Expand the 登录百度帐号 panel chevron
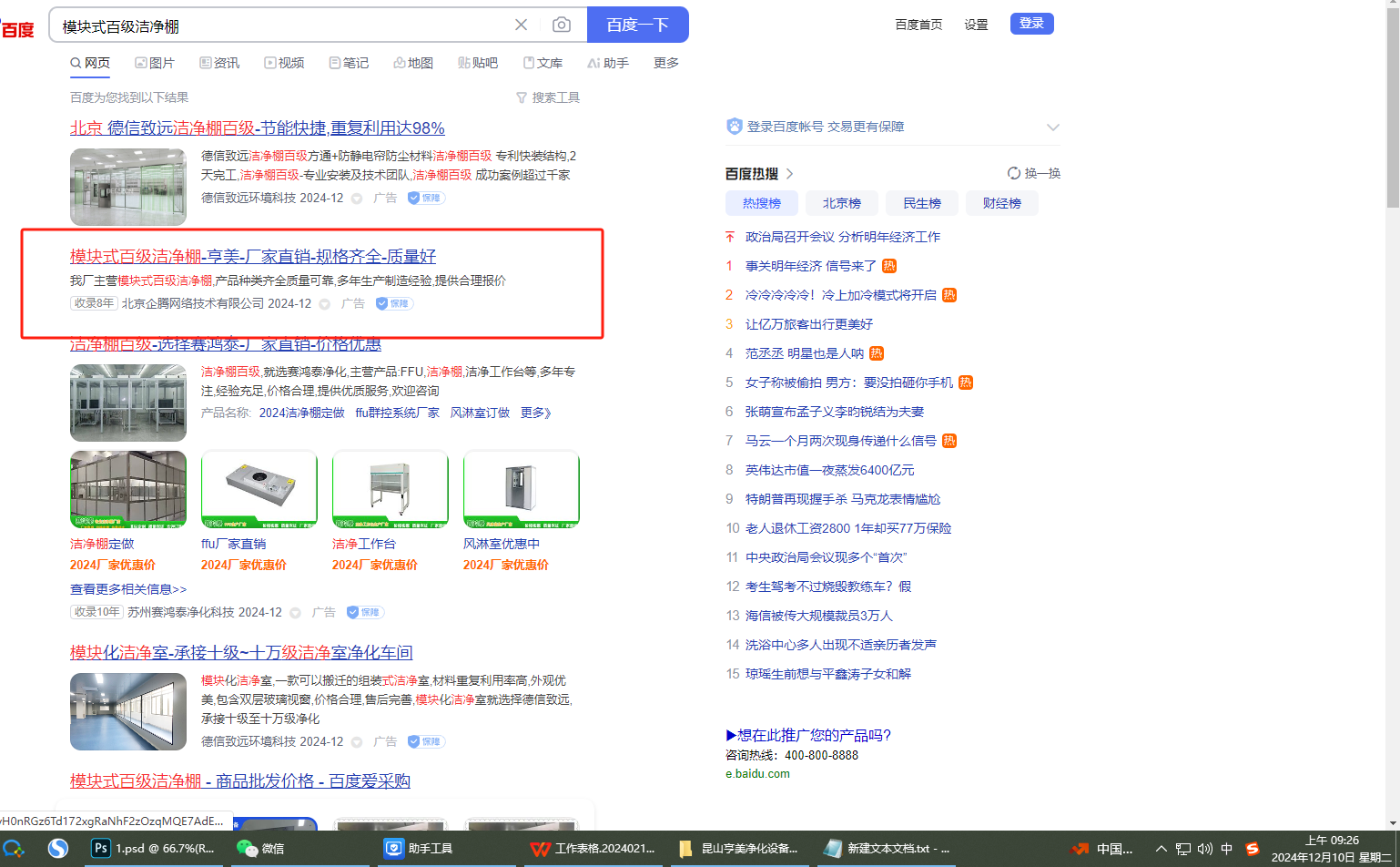Image resolution: width=1400 pixels, height=867 pixels. 1053,127
